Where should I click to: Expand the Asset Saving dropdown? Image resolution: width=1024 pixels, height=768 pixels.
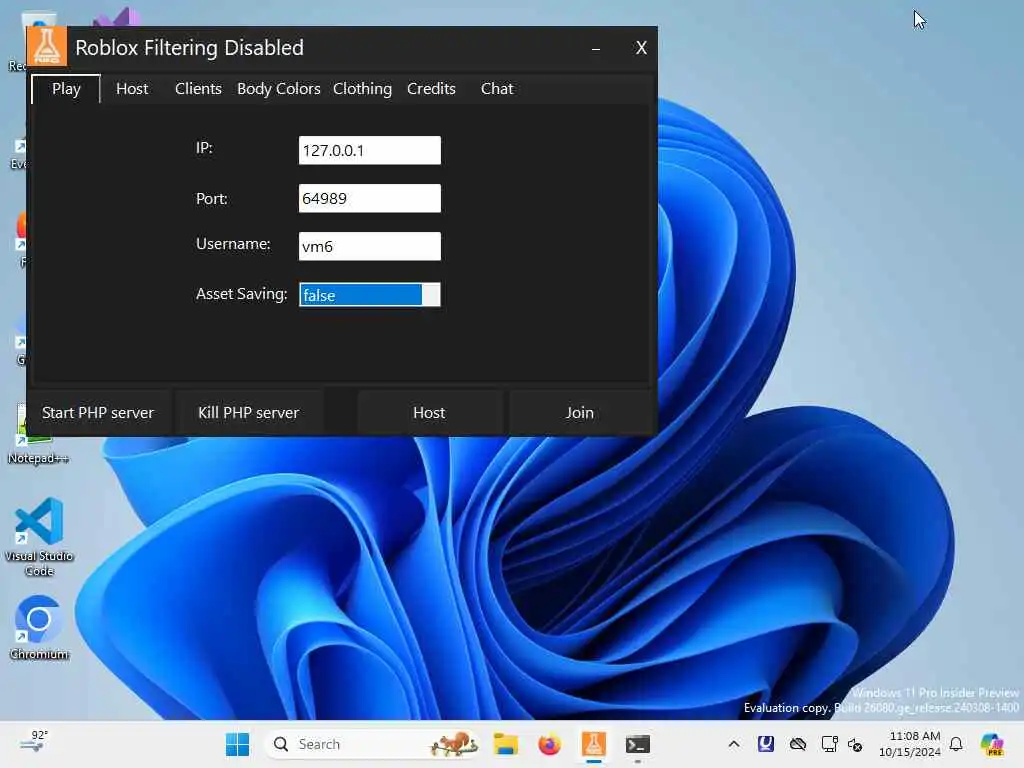tap(370, 295)
